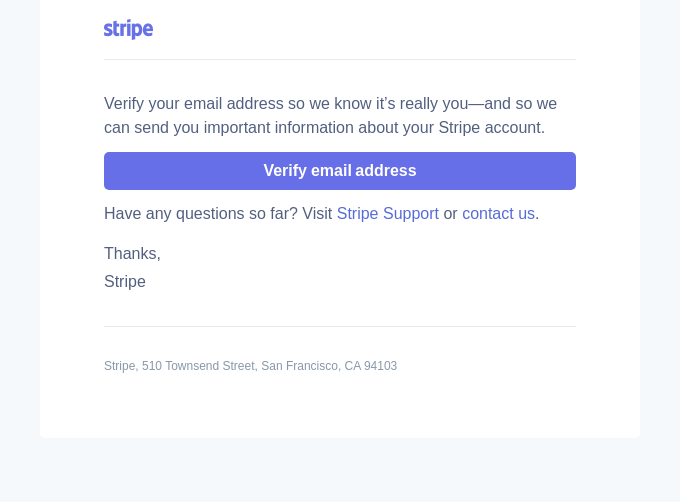
Task: Click the empty gray area below the card
Action: pos(340,470)
